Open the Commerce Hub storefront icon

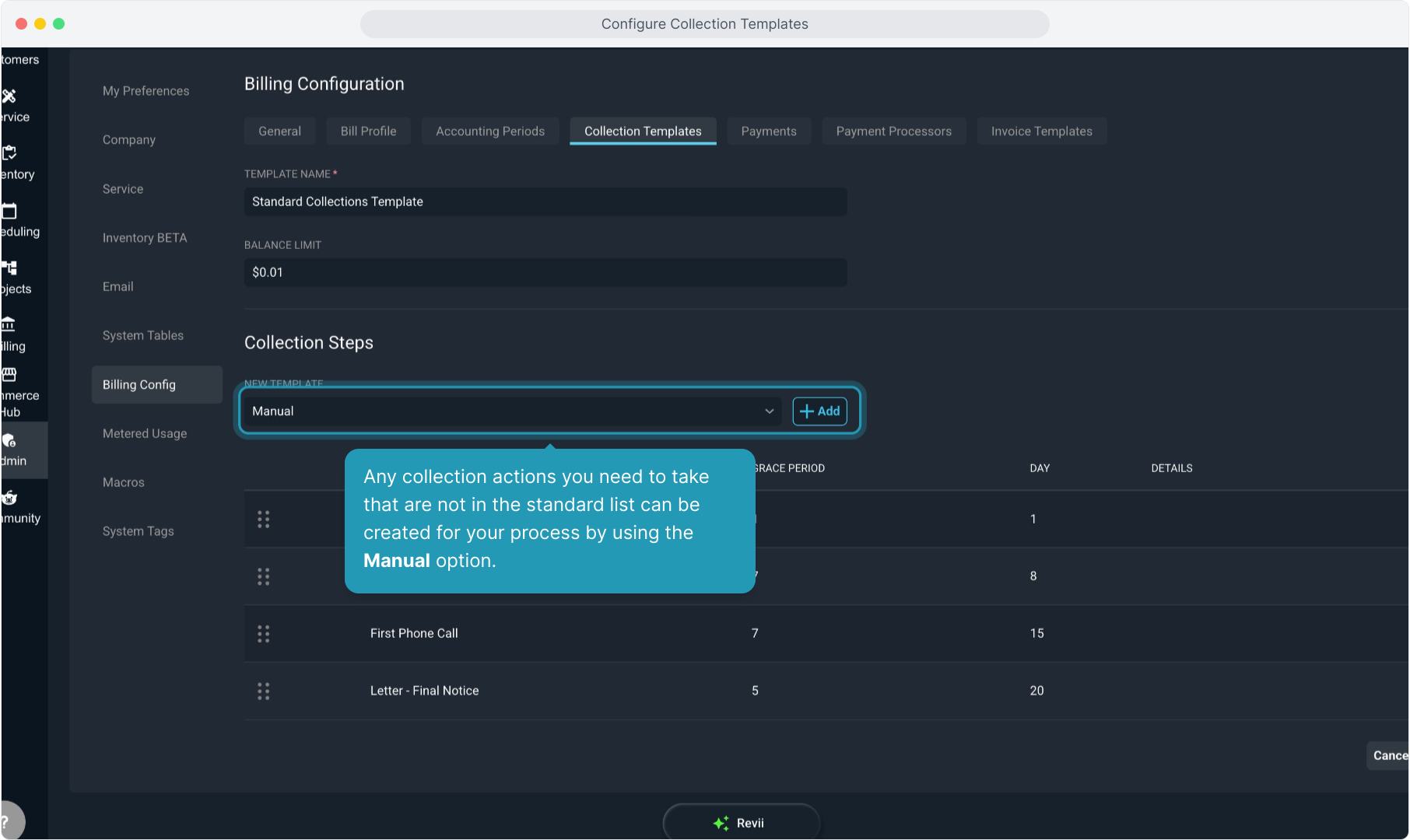9,375
